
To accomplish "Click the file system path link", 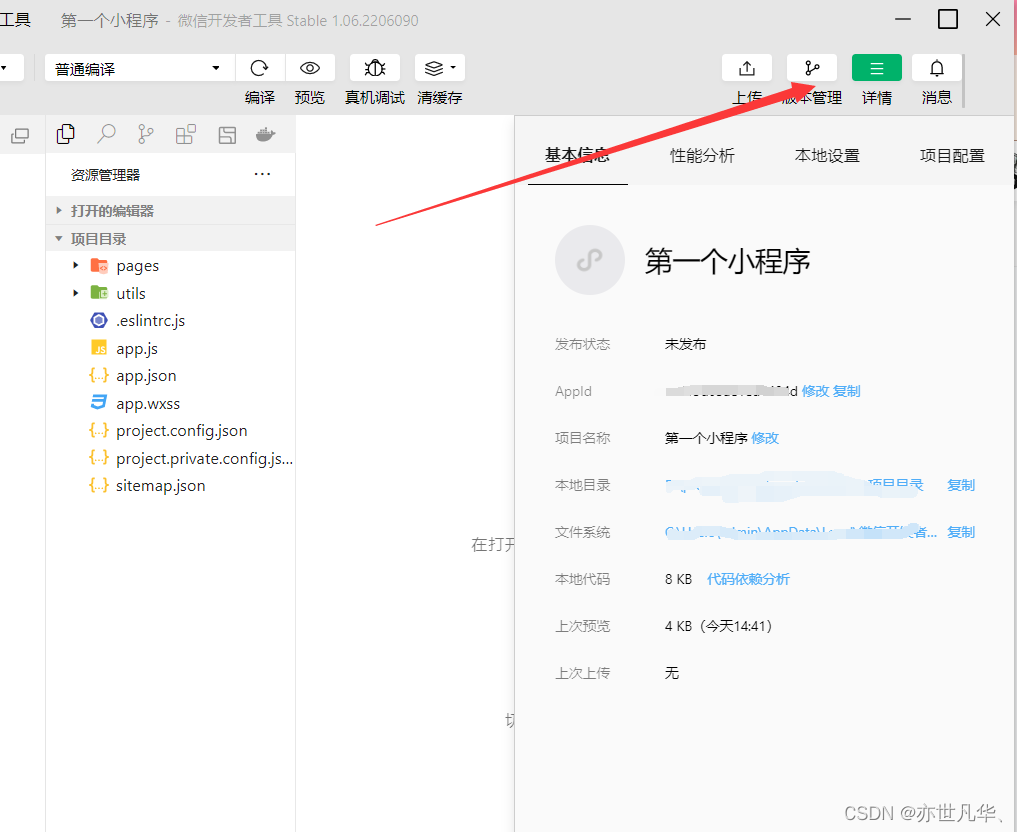I will 800,532.
